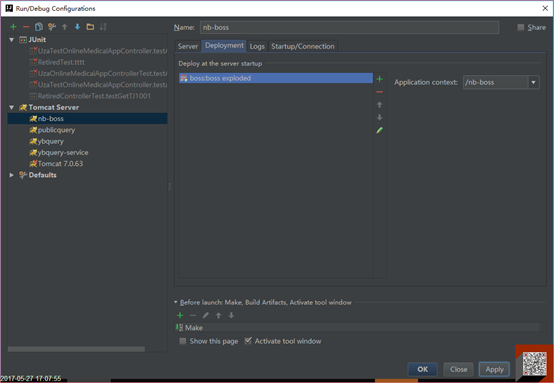Close the Run/Debug Configurations dialog
This screenshot has height=383, width=554.
pyautogui.click(x=545, y=8)
